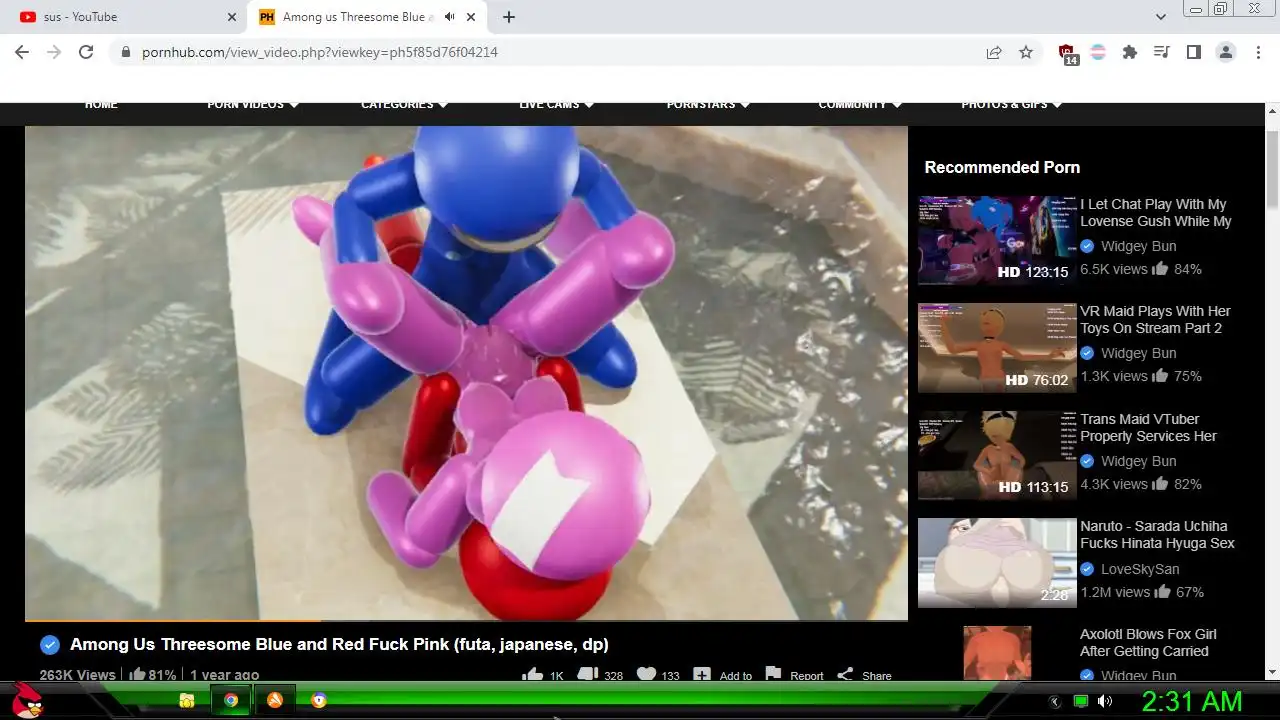Expand the LIVE CAMS menu

coord(557,105)
